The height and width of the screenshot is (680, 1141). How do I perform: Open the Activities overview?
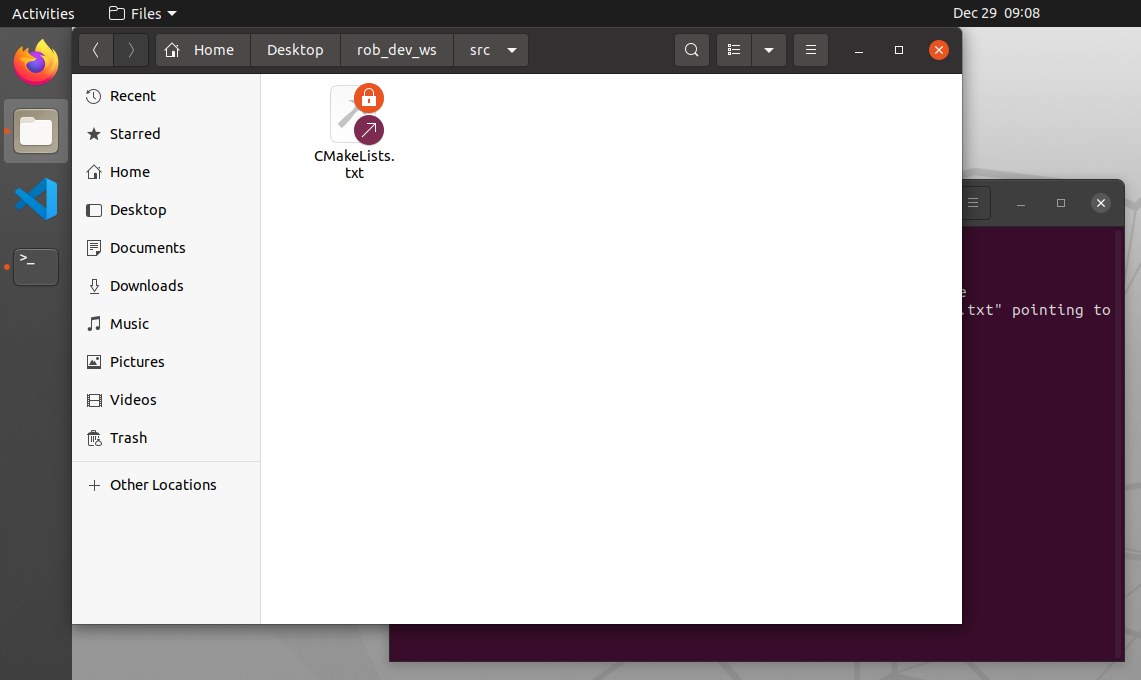[x=43, y=13]
